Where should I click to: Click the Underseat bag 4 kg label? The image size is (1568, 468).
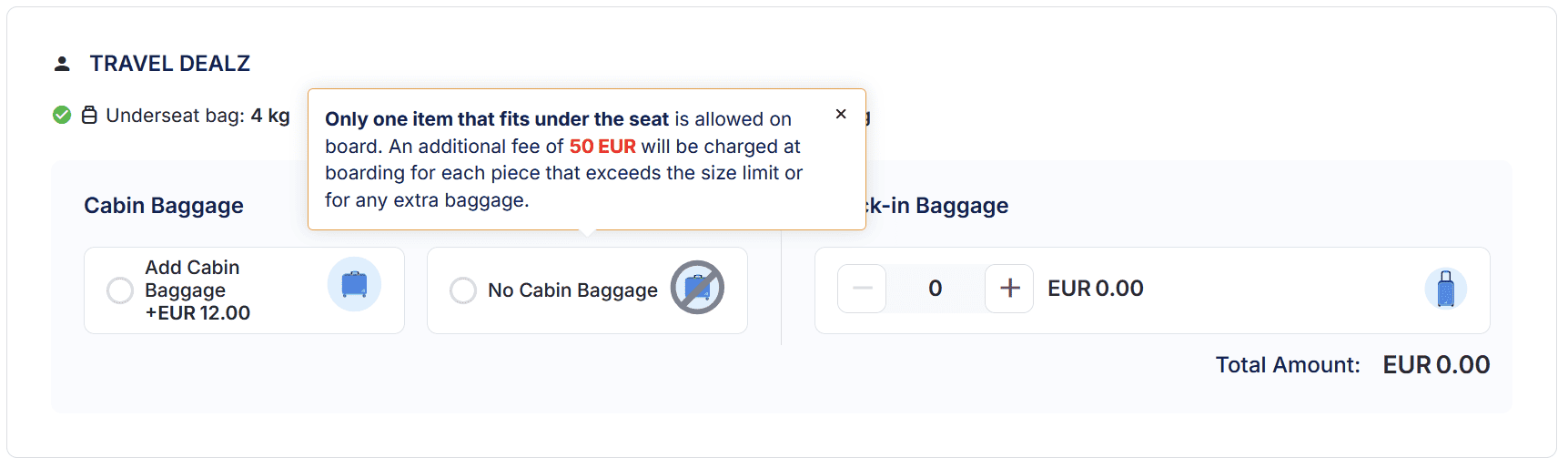click(197, 116)
